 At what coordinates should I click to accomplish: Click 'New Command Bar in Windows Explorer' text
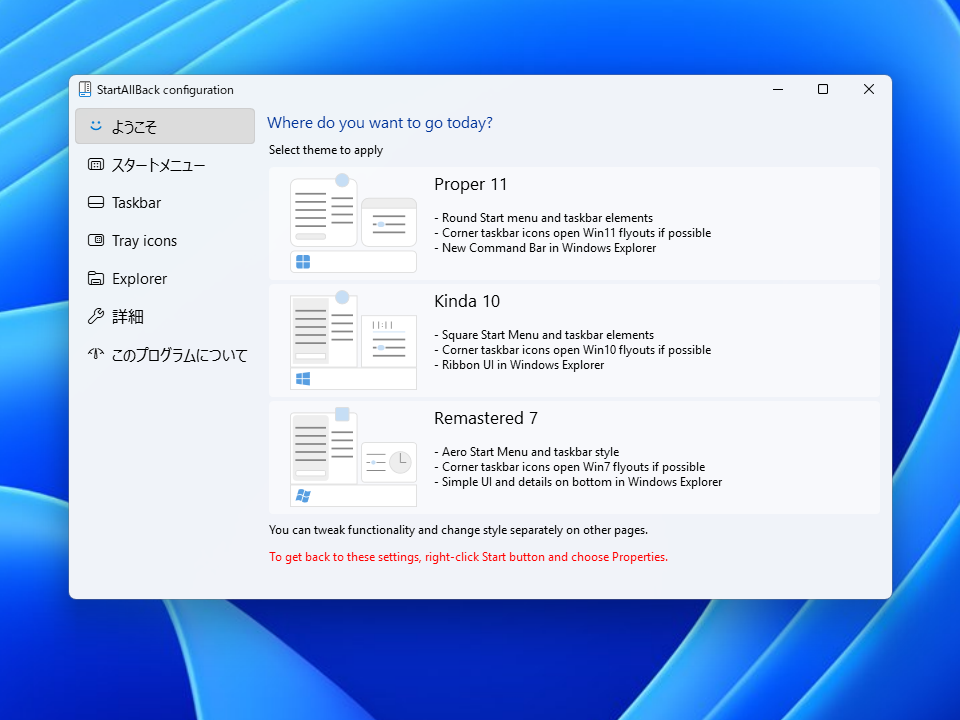pyautogui.click(x=549, y=248)
